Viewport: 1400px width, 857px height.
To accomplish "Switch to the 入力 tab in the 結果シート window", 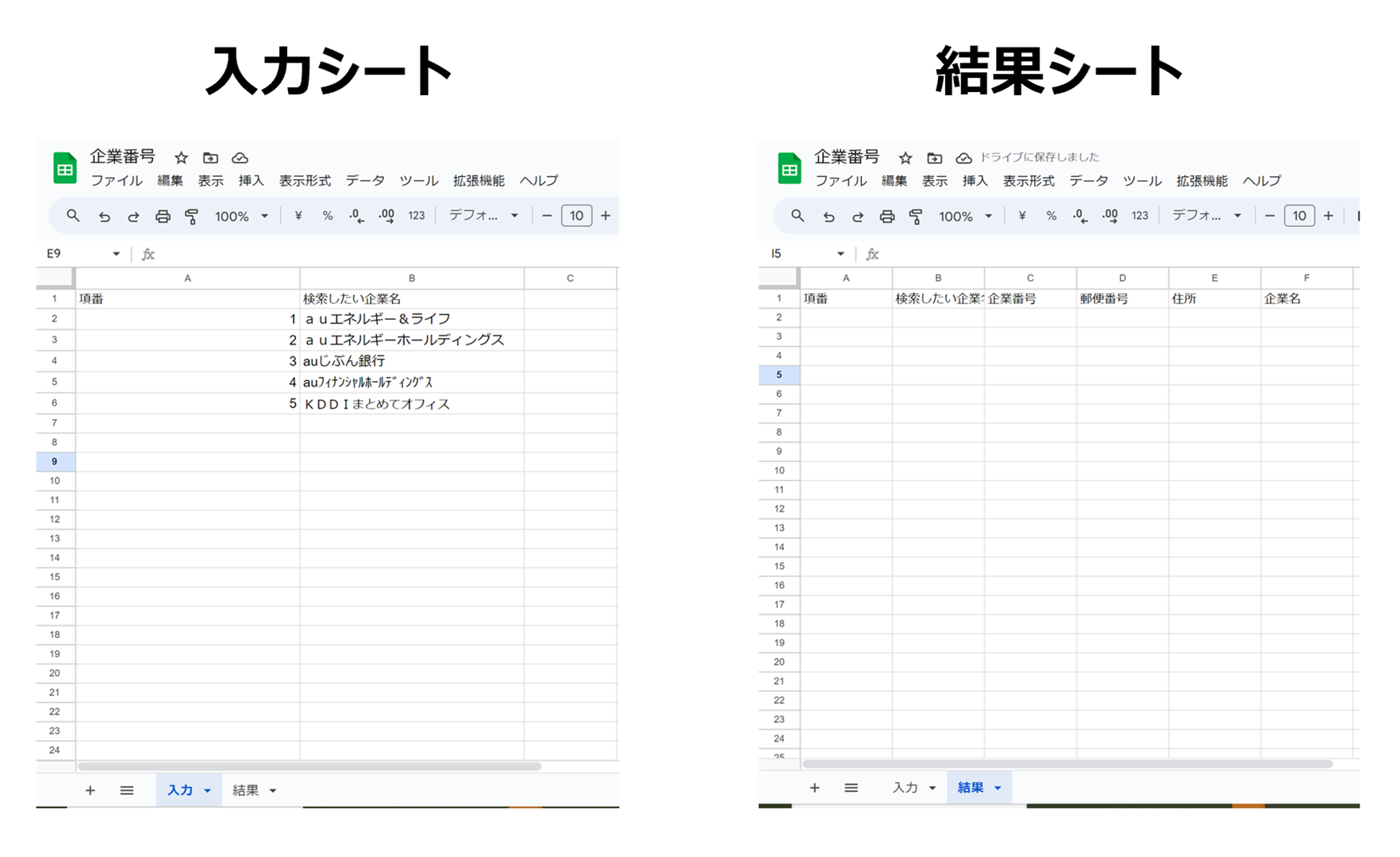I will tap(905, 788).
